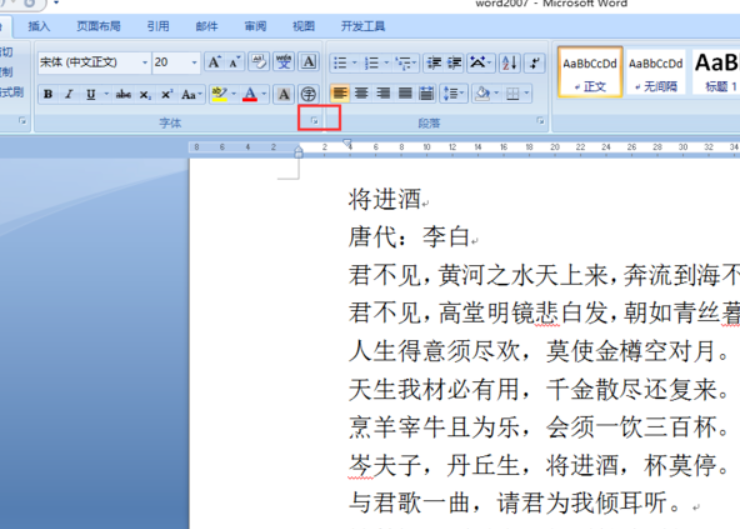The image size is (740, 529).
Task: Open shading paint bucket color
Action: [x=482, y=93]
